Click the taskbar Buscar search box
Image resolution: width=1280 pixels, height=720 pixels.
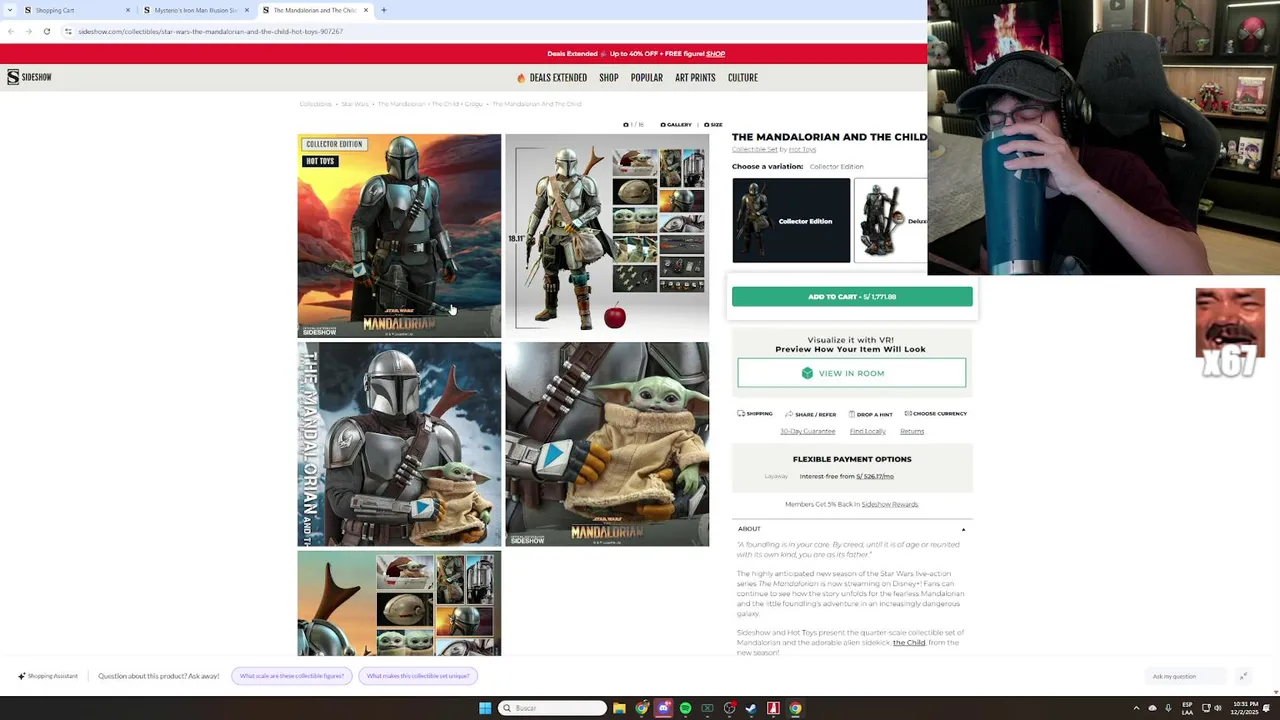tap(553, 708)
